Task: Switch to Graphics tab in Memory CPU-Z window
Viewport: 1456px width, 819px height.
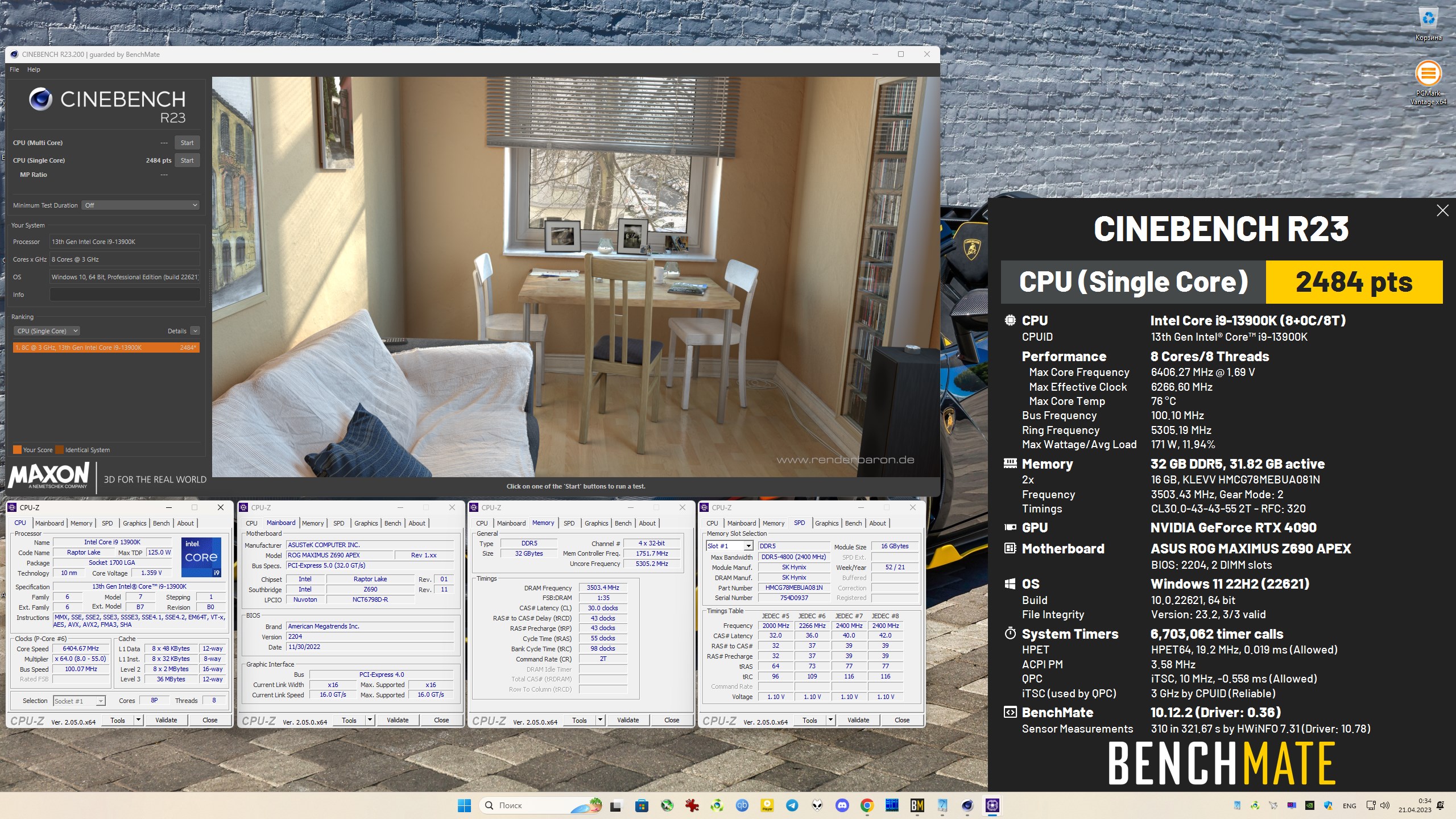Action: tap(596, 523)
